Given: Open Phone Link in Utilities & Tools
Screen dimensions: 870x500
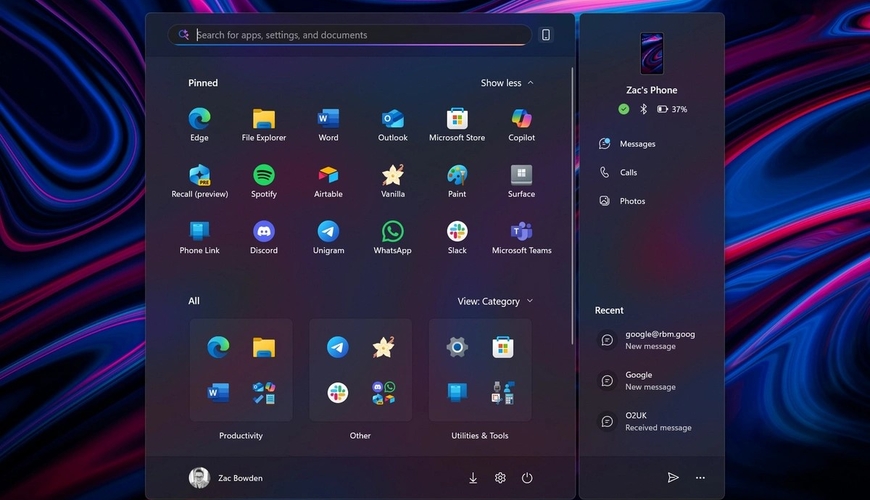Looking at the screenshot, I should click(x=457, y=392).
